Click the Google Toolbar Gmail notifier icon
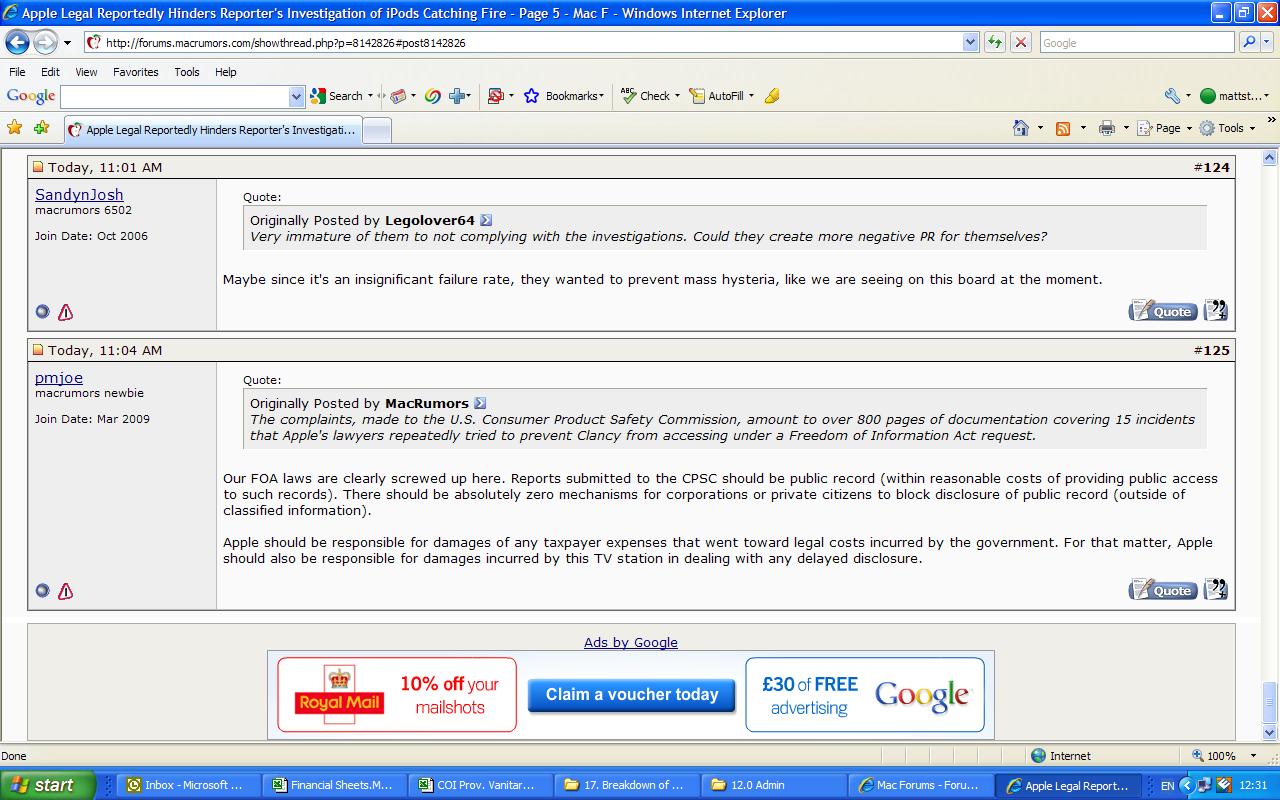Screen dimensions: 1280x800 pyautogui.click(x=398, y=96)
